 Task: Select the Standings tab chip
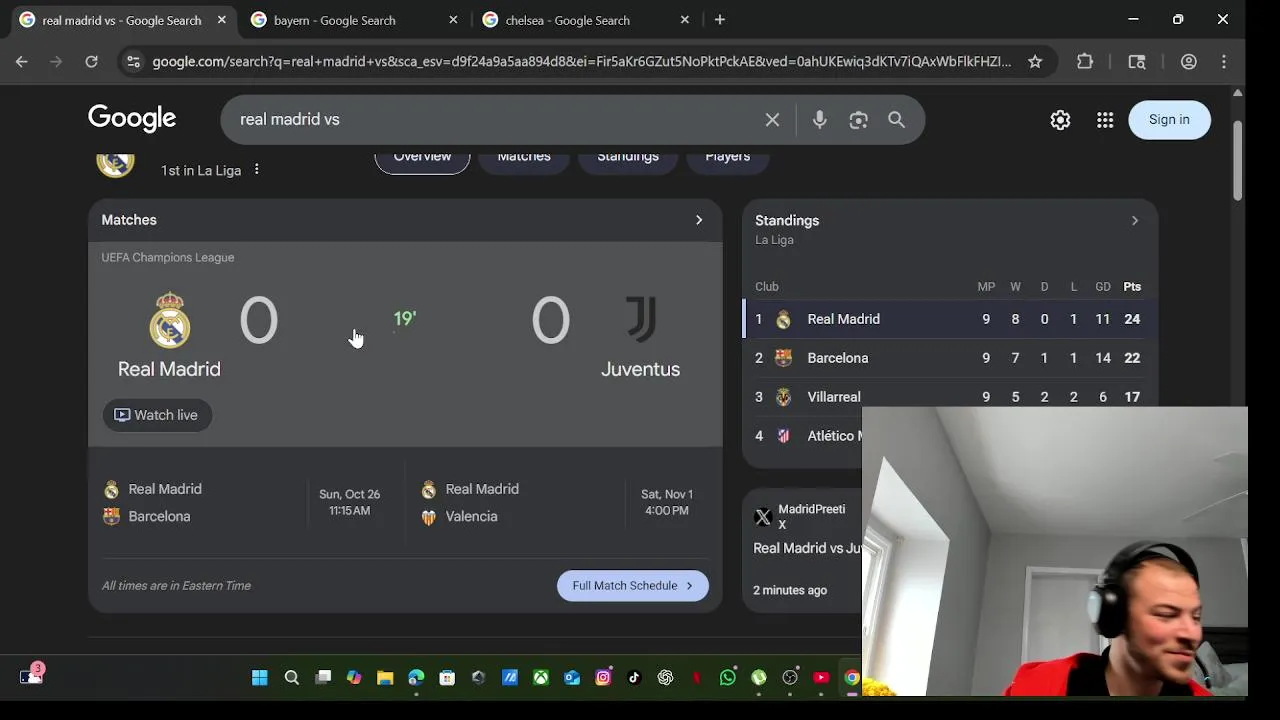point(628,159)
